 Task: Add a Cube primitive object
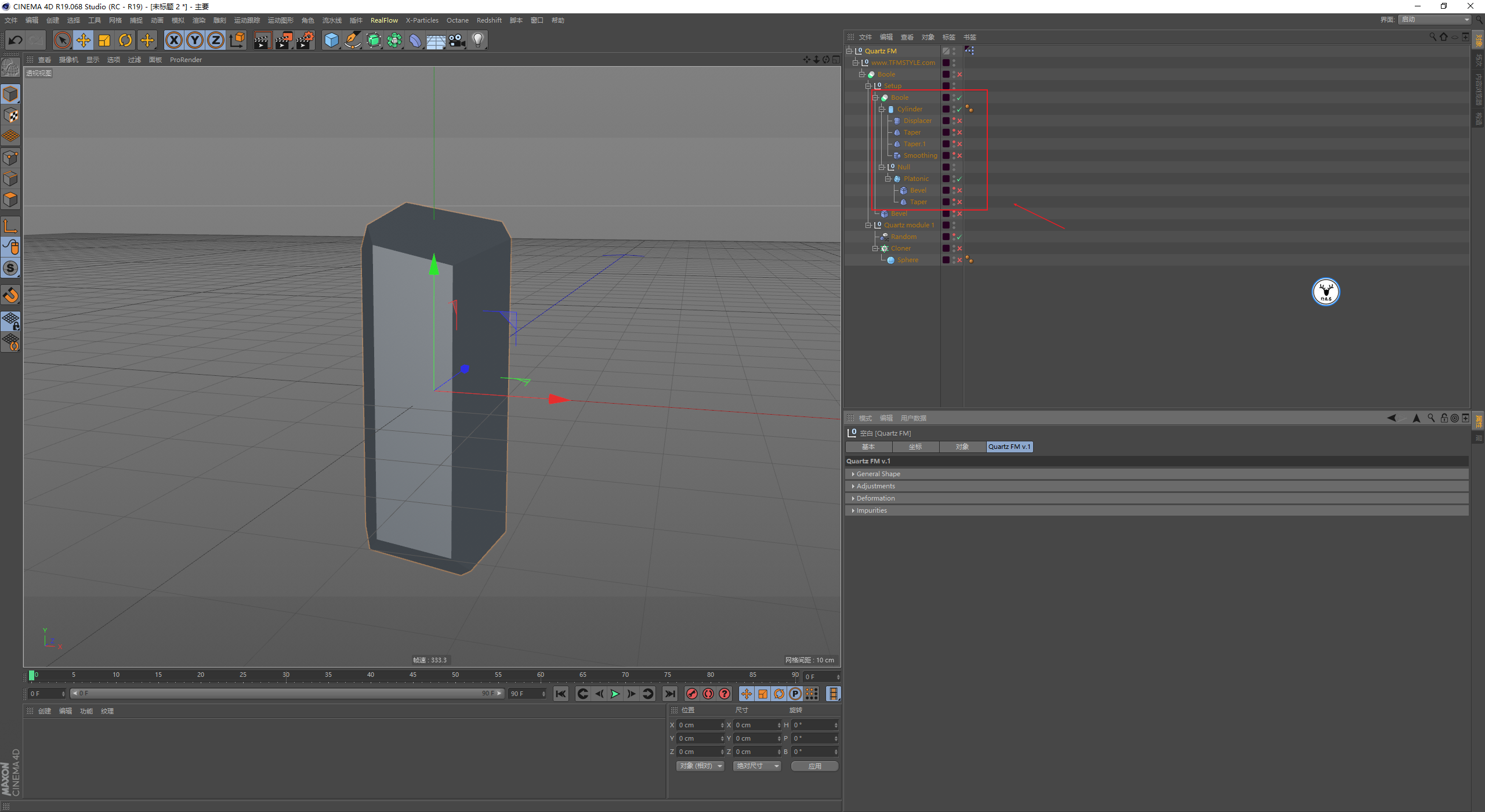pos(331,40)
